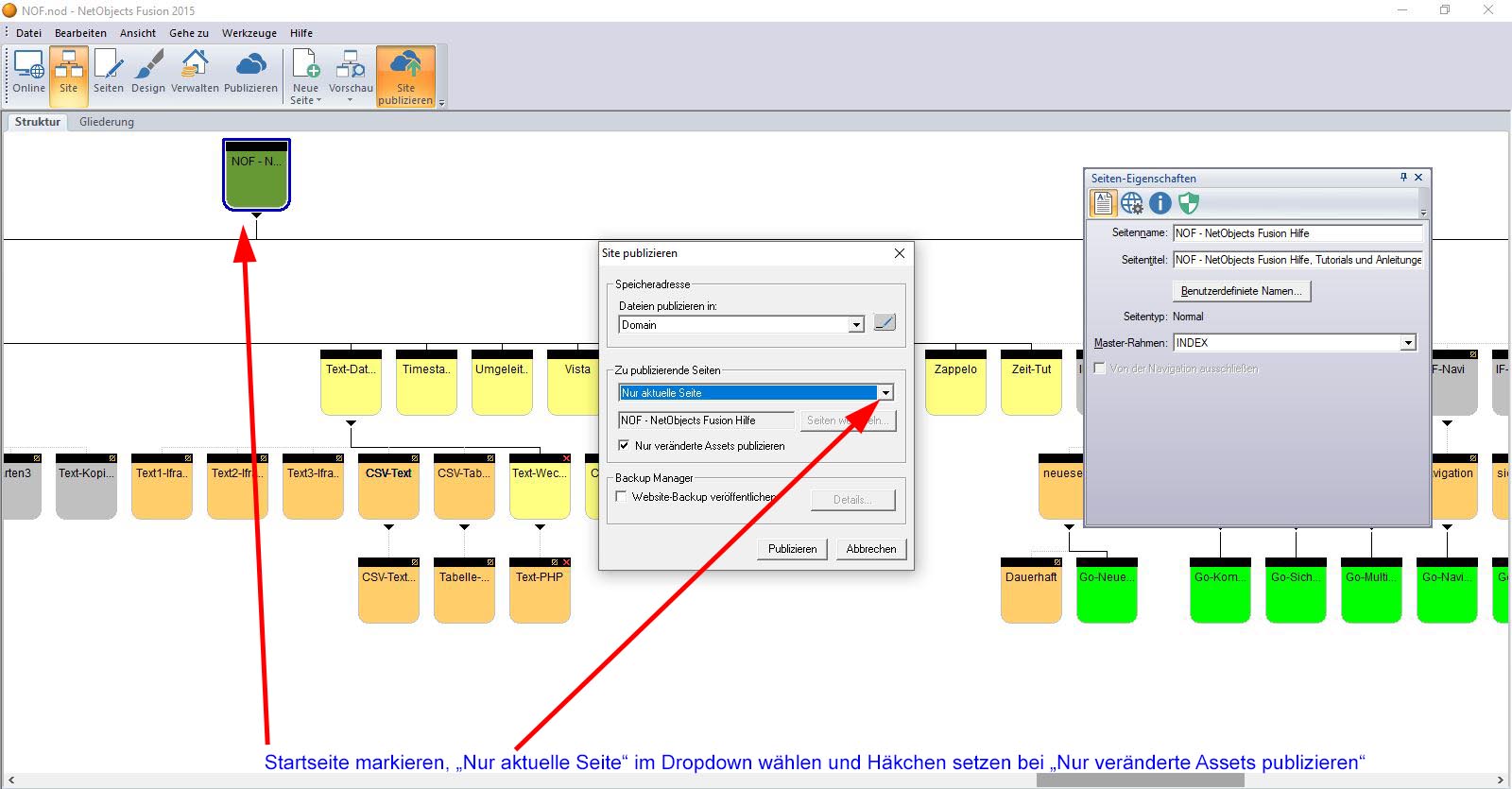Open the 'Dateien publizieren in' Domain dropdown
The image size is (1512, 789).
856,325
